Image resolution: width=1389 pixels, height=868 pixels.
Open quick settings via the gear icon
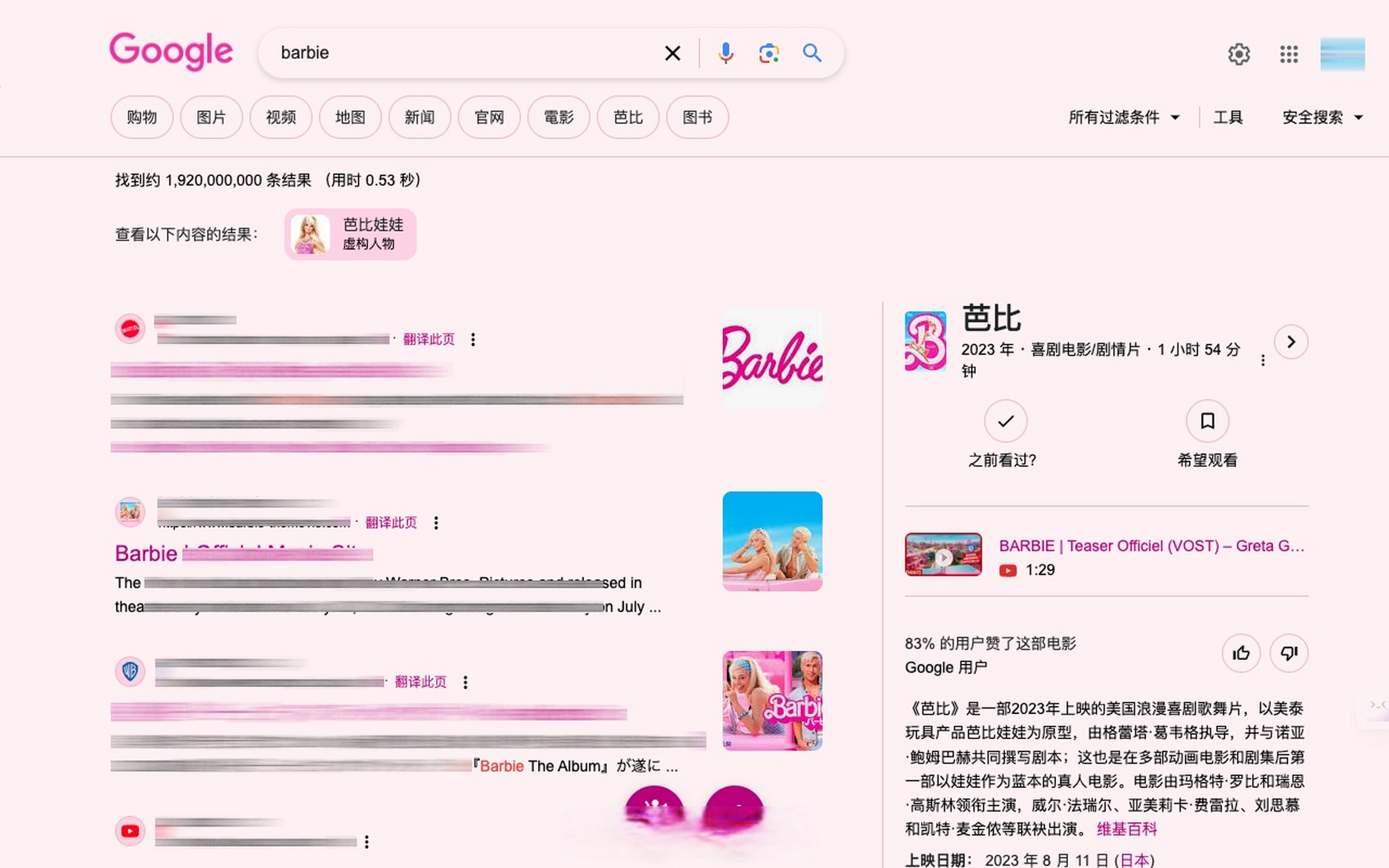1239,54
